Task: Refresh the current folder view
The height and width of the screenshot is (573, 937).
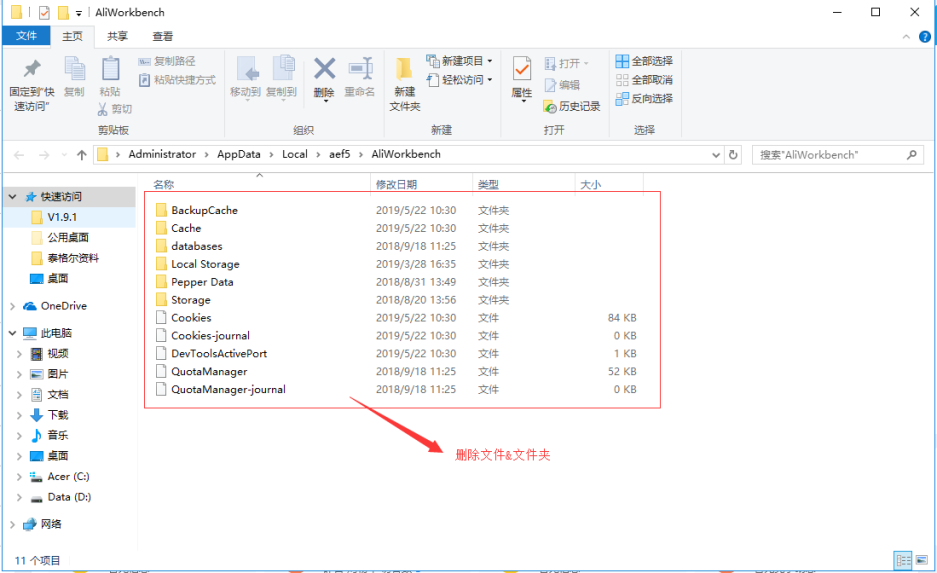Action: tap(733, 155)
